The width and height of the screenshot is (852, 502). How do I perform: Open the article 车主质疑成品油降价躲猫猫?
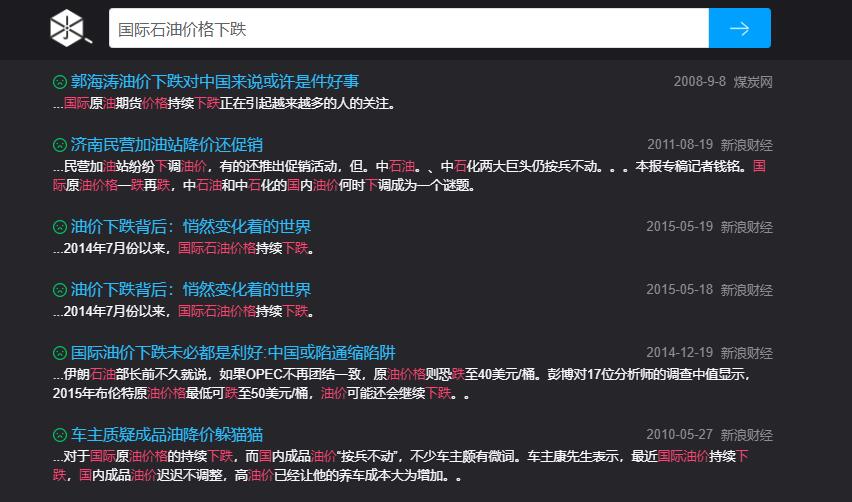tap(167, 435)
